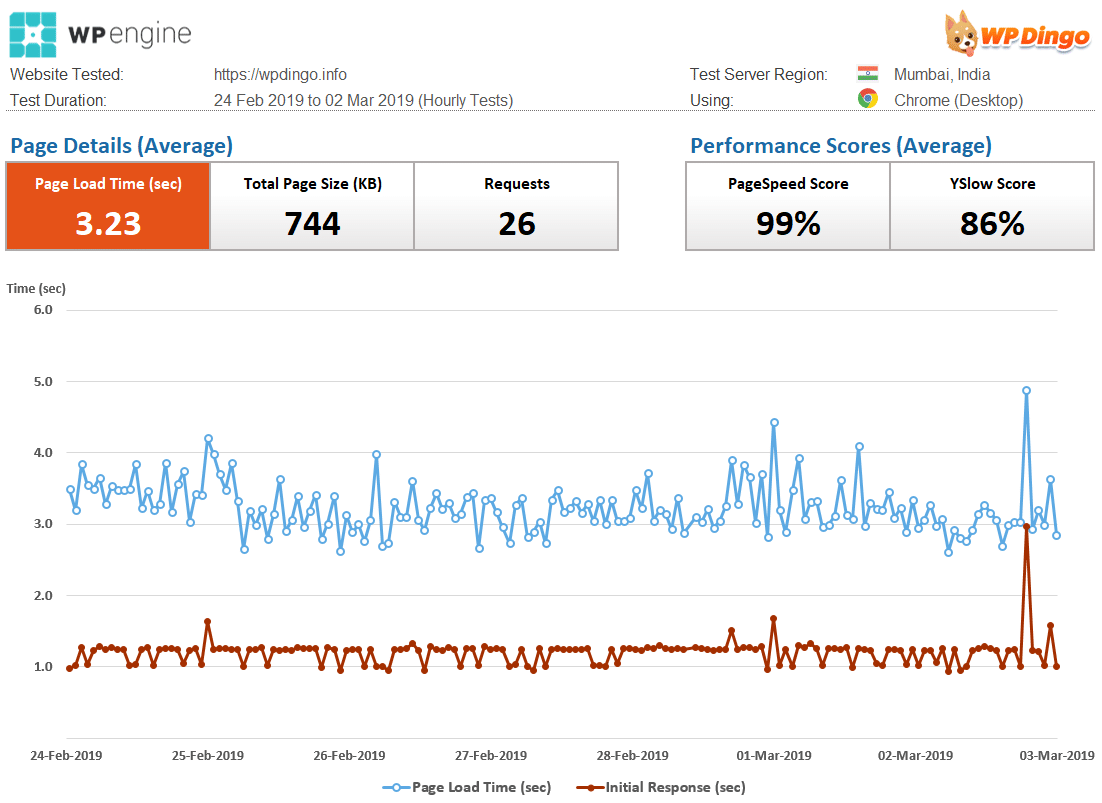1102x803 pixels.
Task: Click the tallest red Initial Response spike
Action: point(1026,526)
